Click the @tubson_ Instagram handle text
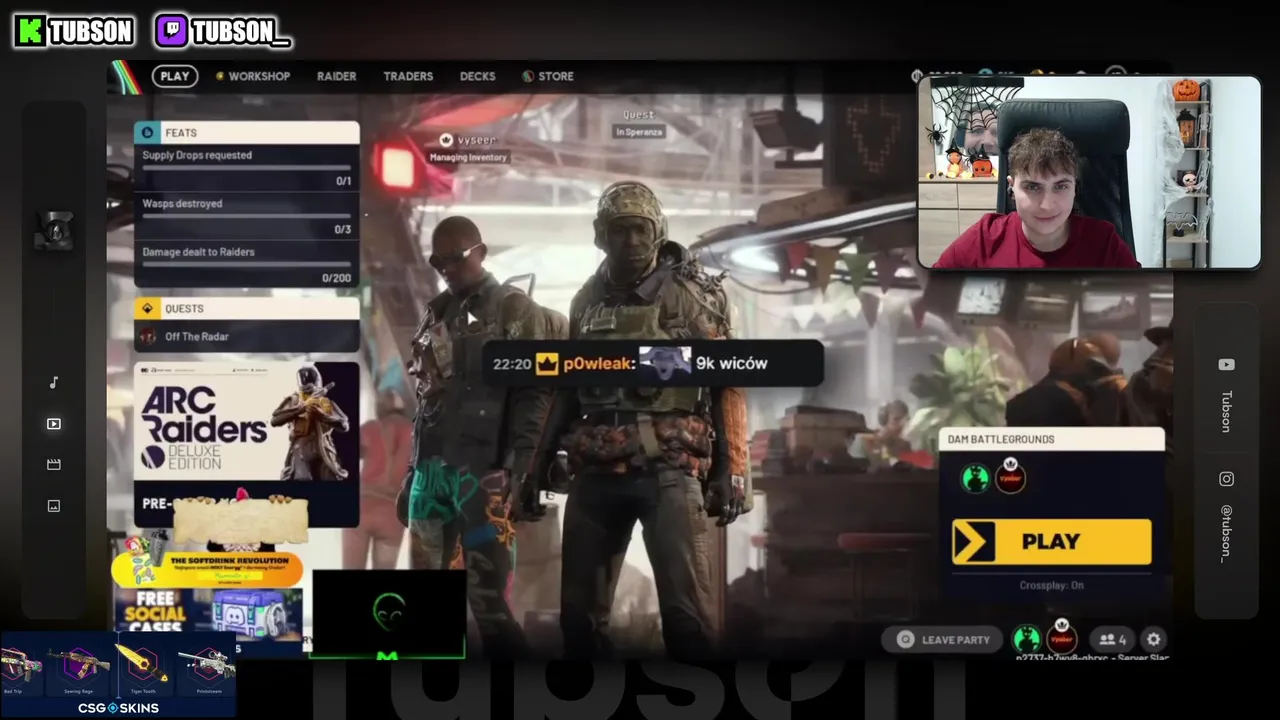 (x=1226, y=533)
